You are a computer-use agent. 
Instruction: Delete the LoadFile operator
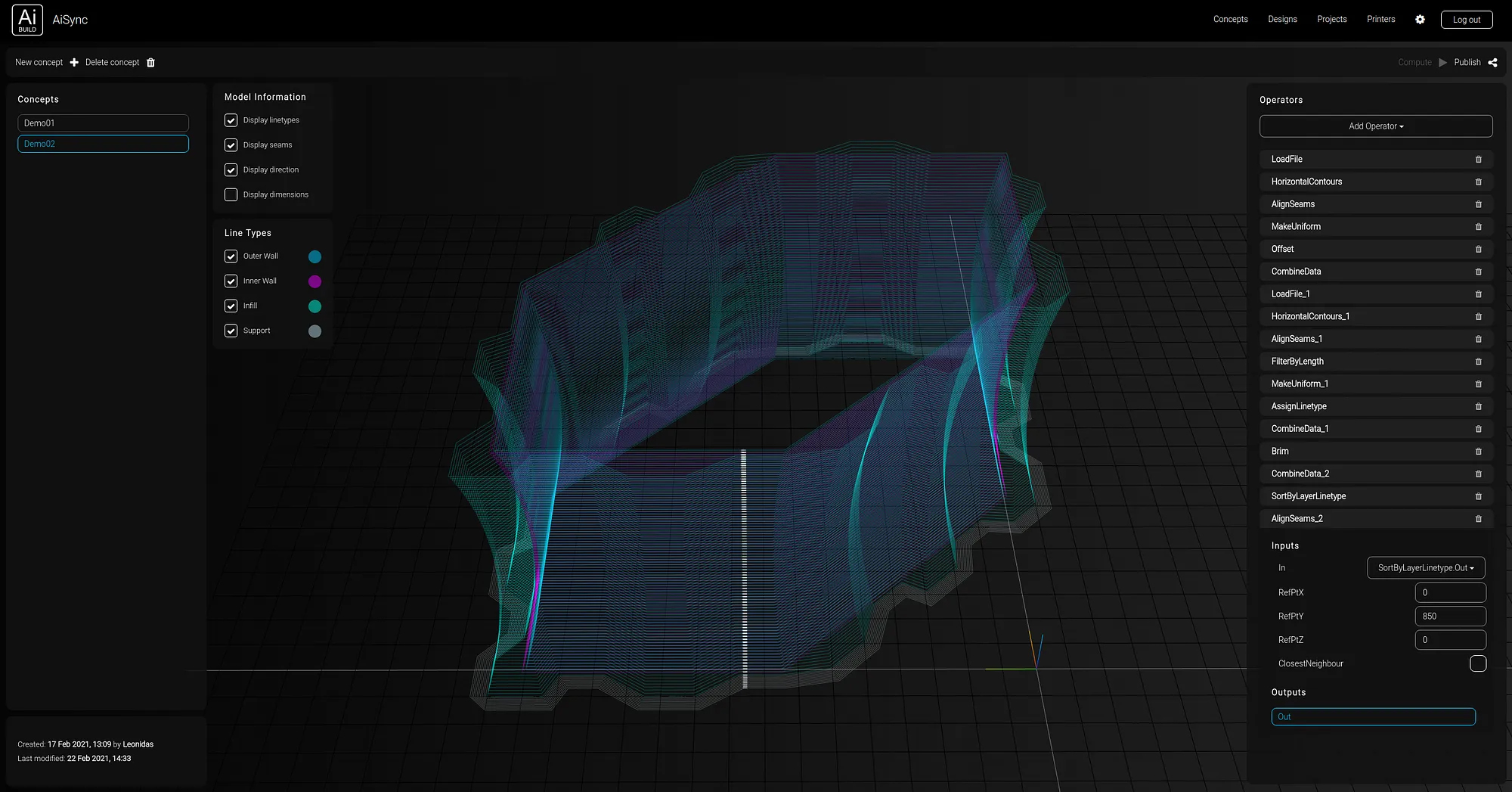(x=1479, y=159)
